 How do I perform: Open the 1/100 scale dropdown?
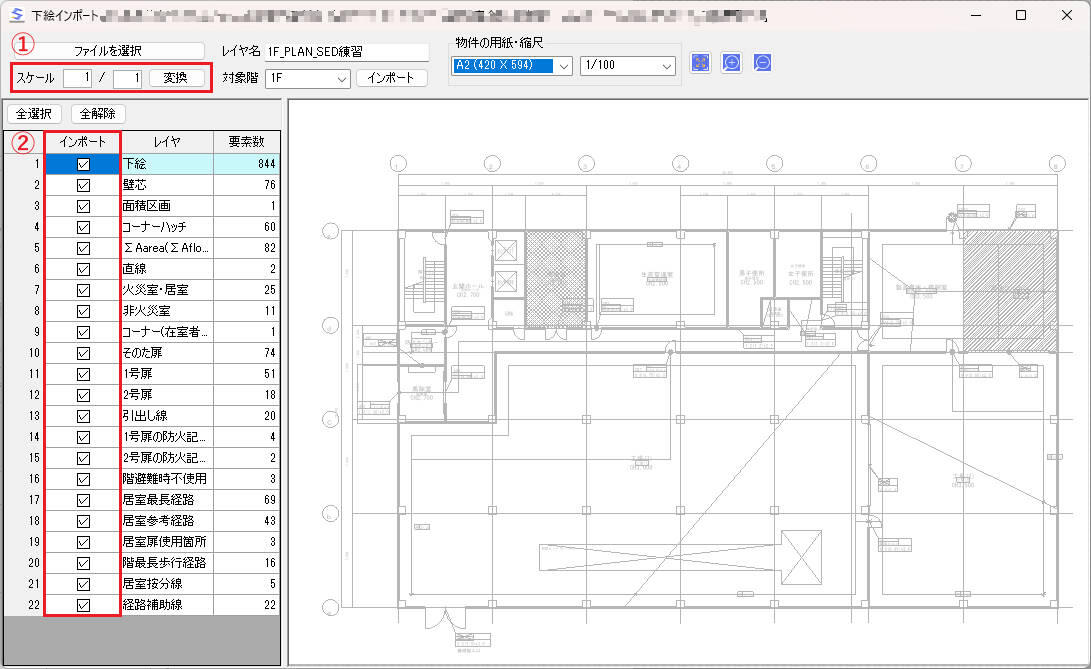tap(628, 65)
